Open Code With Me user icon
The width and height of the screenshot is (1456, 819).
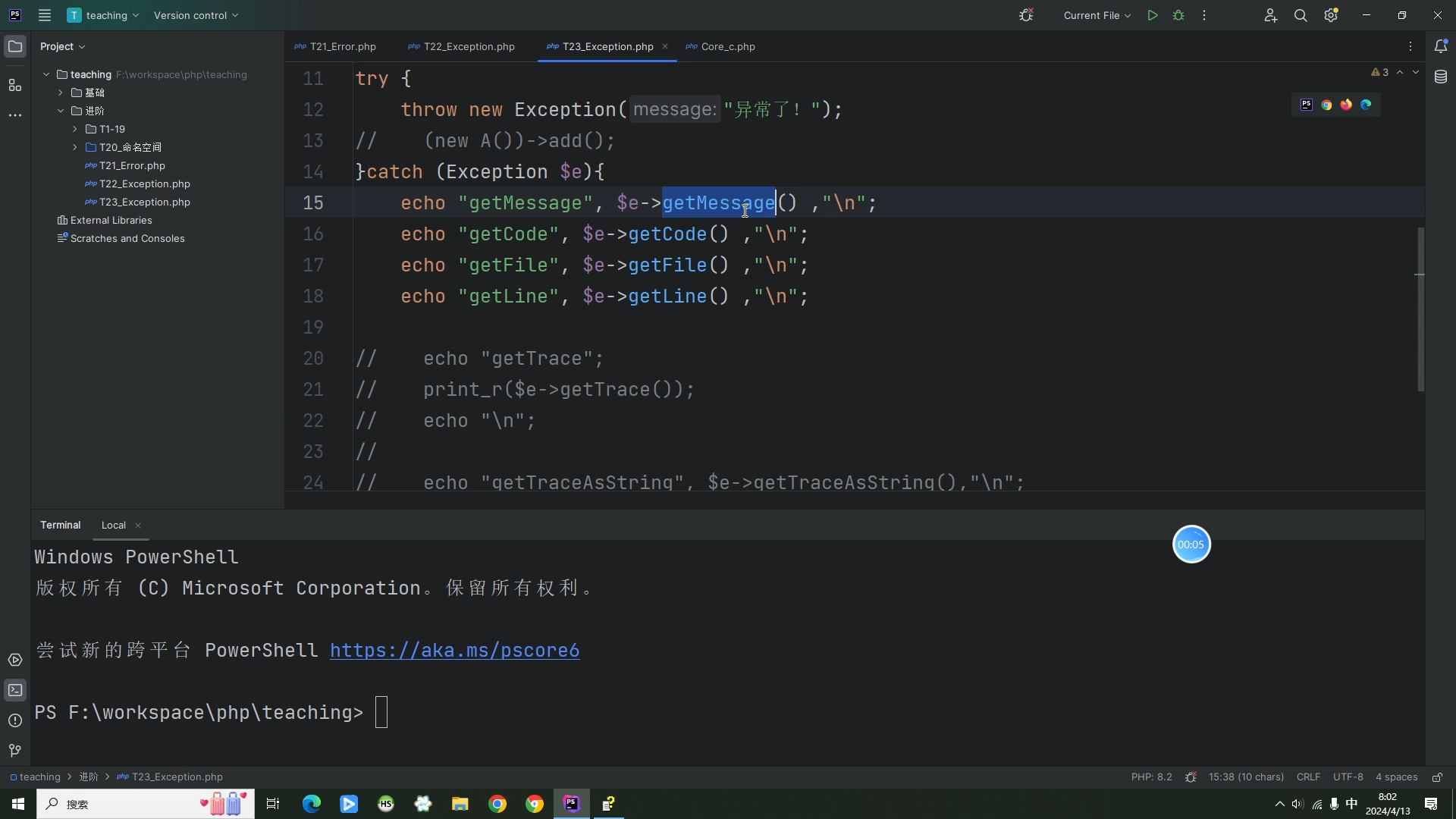tap(1271, 15)
